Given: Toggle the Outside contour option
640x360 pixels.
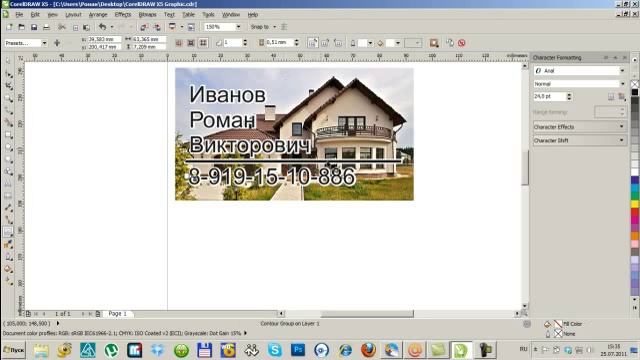Looking at the screenshot, I should pyautogui.click(x=203, y=43).
